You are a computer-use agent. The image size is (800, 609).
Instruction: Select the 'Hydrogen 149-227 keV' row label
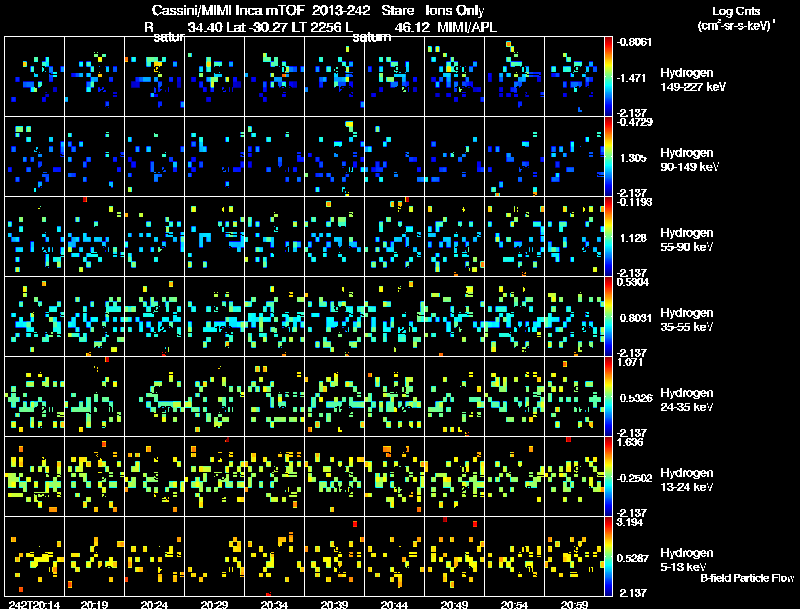[x=693, y=80]
